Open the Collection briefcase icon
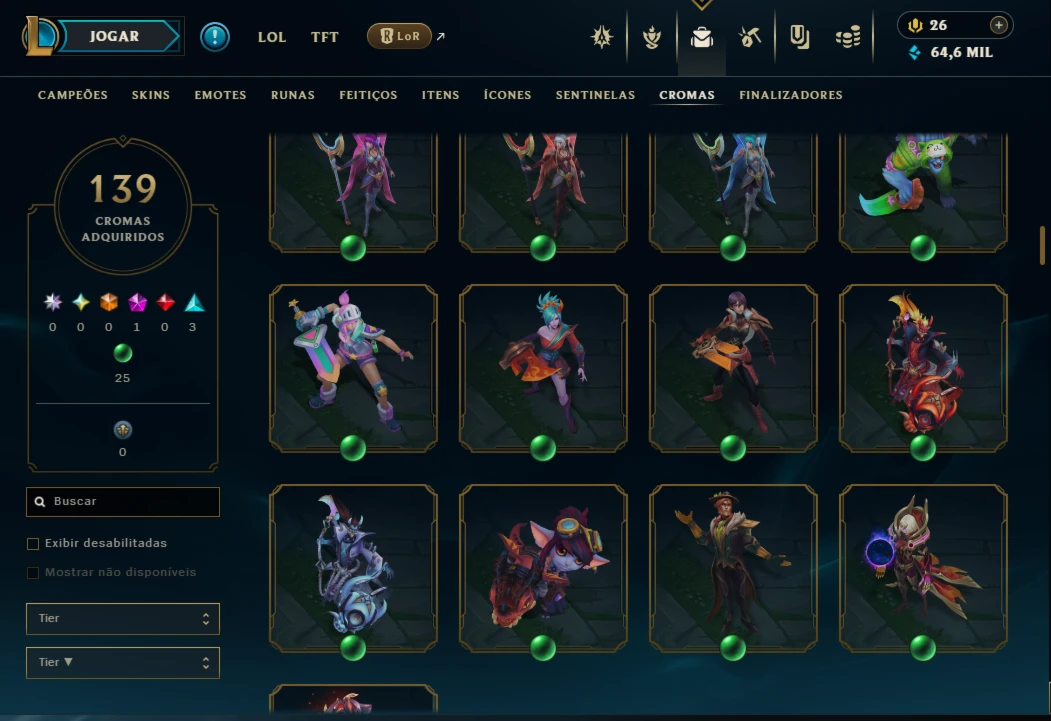The height and width of the screenshot is (721, 1051). click(701, 38)
